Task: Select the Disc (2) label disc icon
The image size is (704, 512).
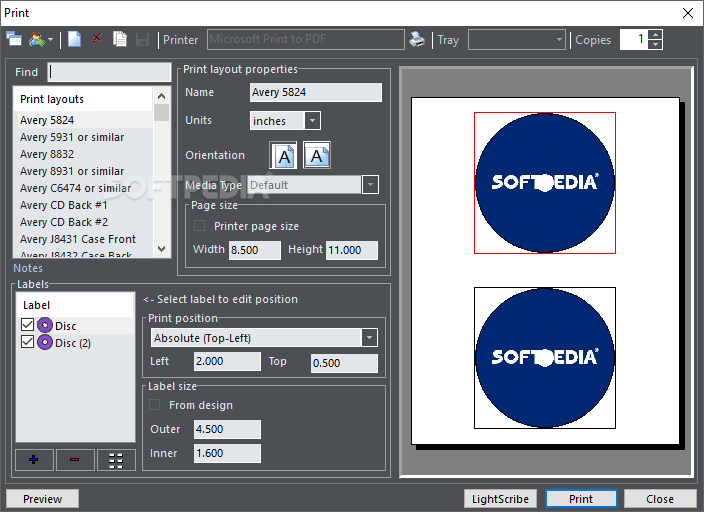Action: coord(44,342)
